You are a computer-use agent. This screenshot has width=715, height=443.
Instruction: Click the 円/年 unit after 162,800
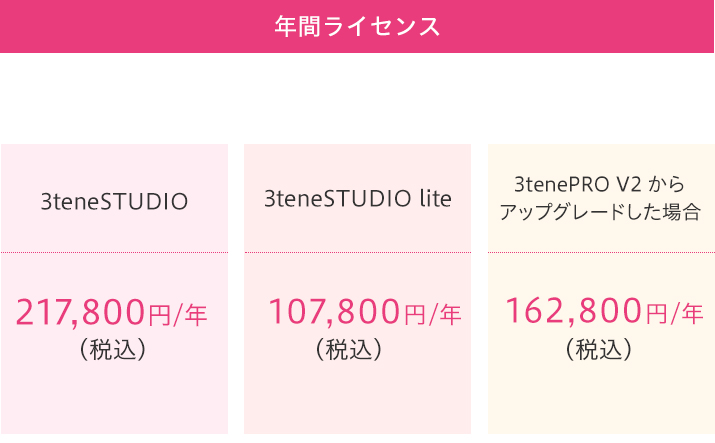click(674, 314)
